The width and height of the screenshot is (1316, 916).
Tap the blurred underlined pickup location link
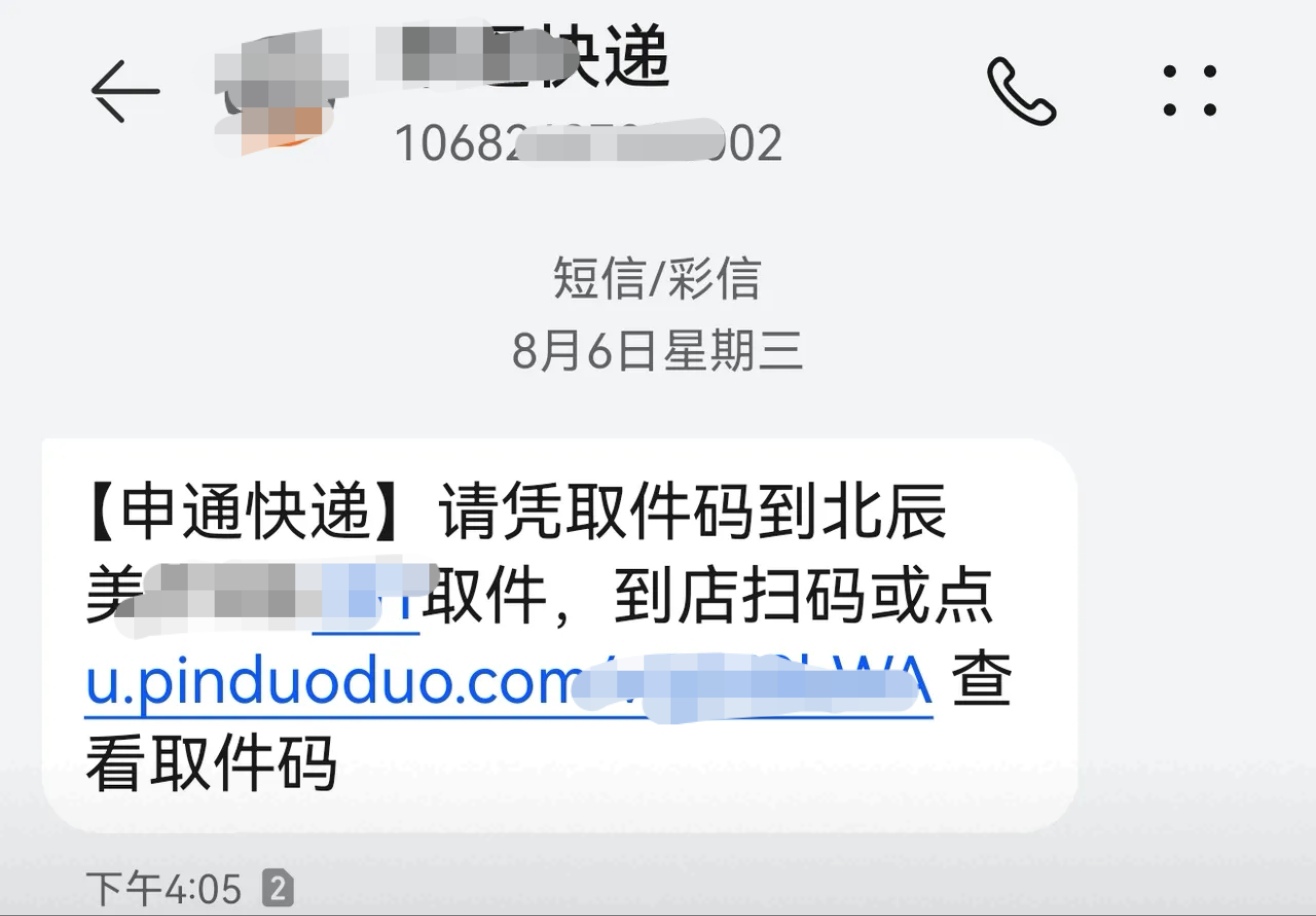coord(366,600)
